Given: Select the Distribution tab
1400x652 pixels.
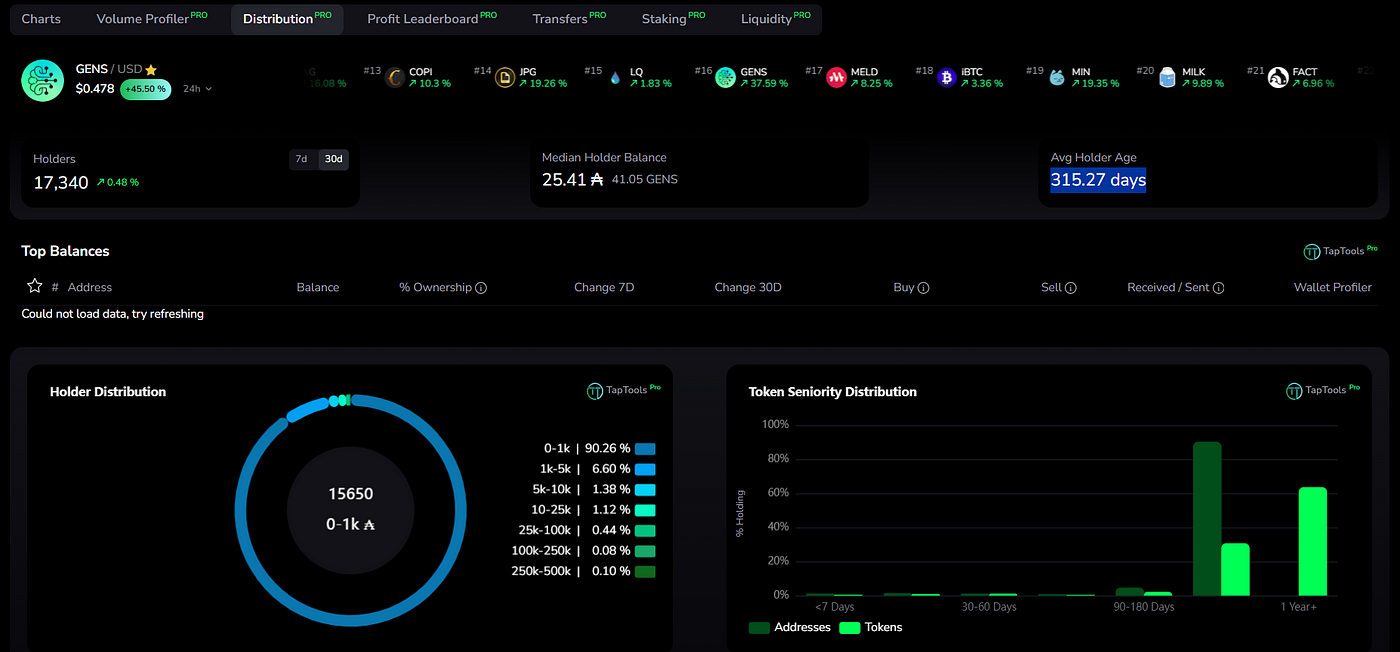Looking at the screenshot, I should click(287, 19).
